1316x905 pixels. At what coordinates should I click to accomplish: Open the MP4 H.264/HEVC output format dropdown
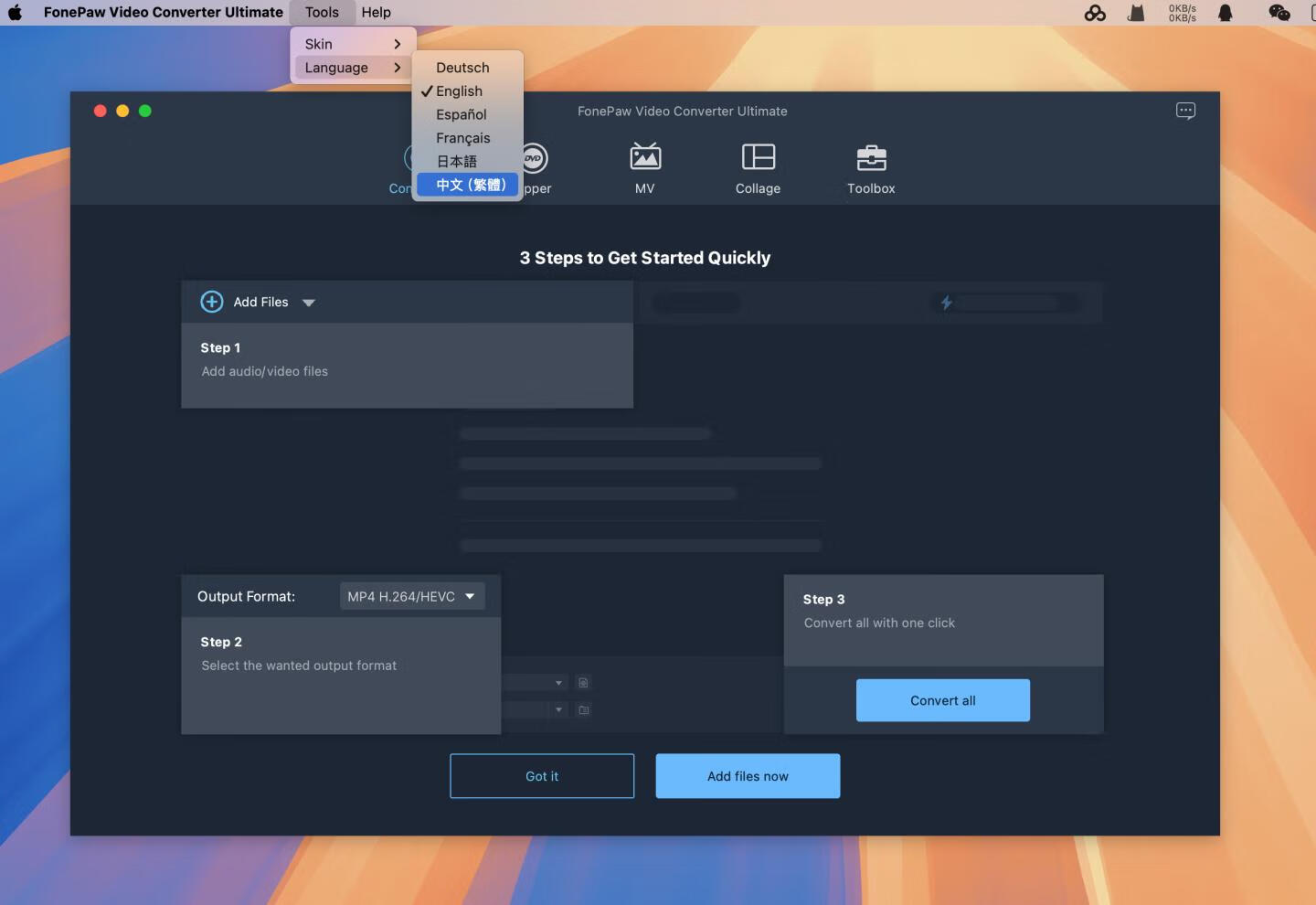(412, 596)
